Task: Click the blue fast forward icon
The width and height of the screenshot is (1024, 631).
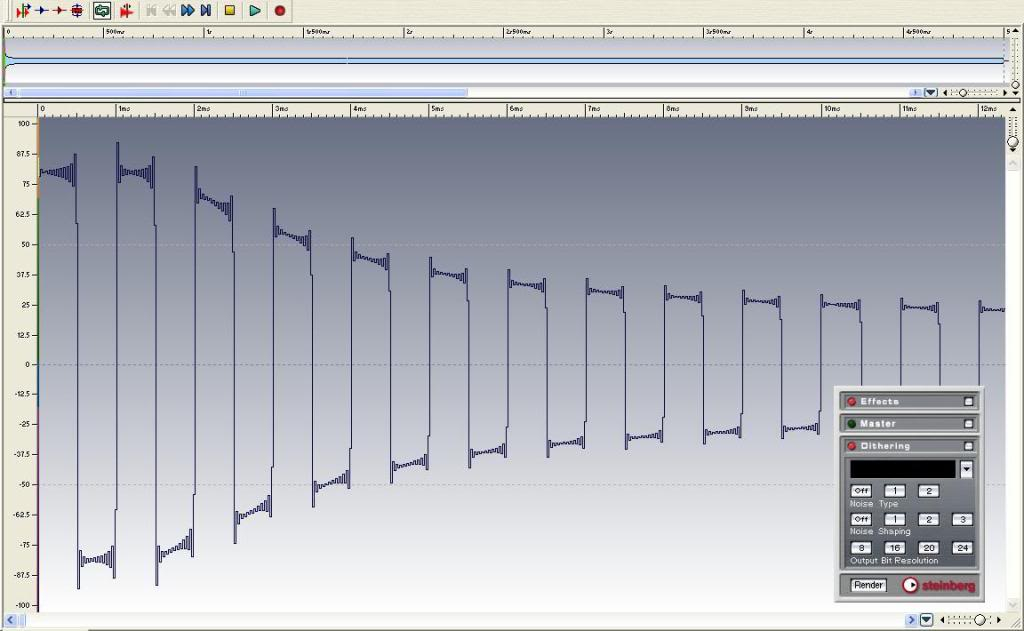Action: [x=187, y=10]
